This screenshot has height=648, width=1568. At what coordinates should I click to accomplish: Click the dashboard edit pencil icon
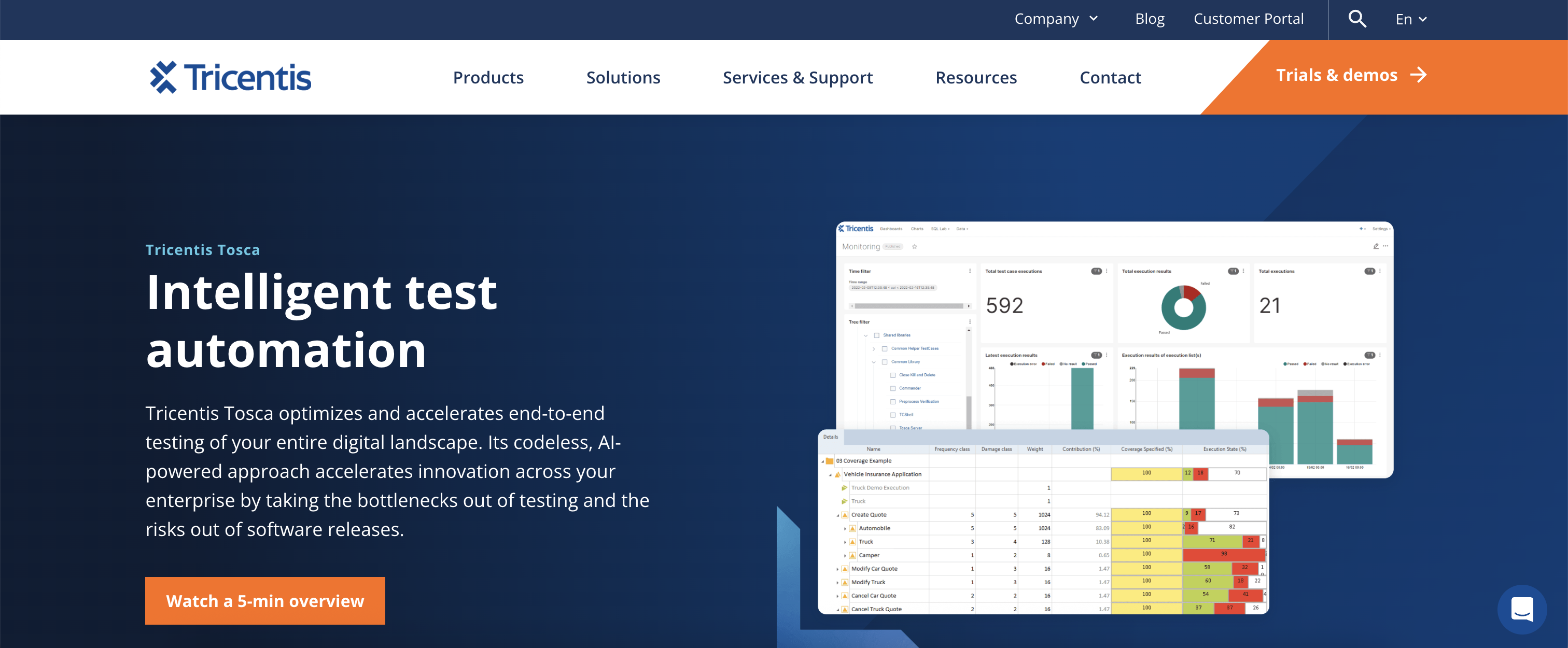(x=1376, y=246)
